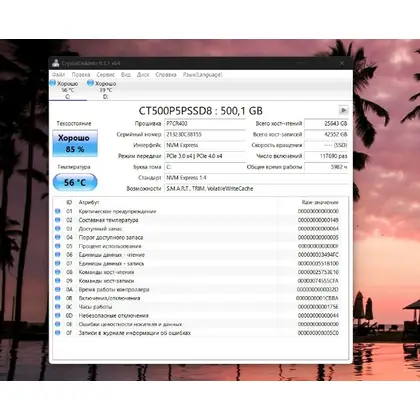Click the CrystalDiskInfo app icon in title bar

pos(56,63)
